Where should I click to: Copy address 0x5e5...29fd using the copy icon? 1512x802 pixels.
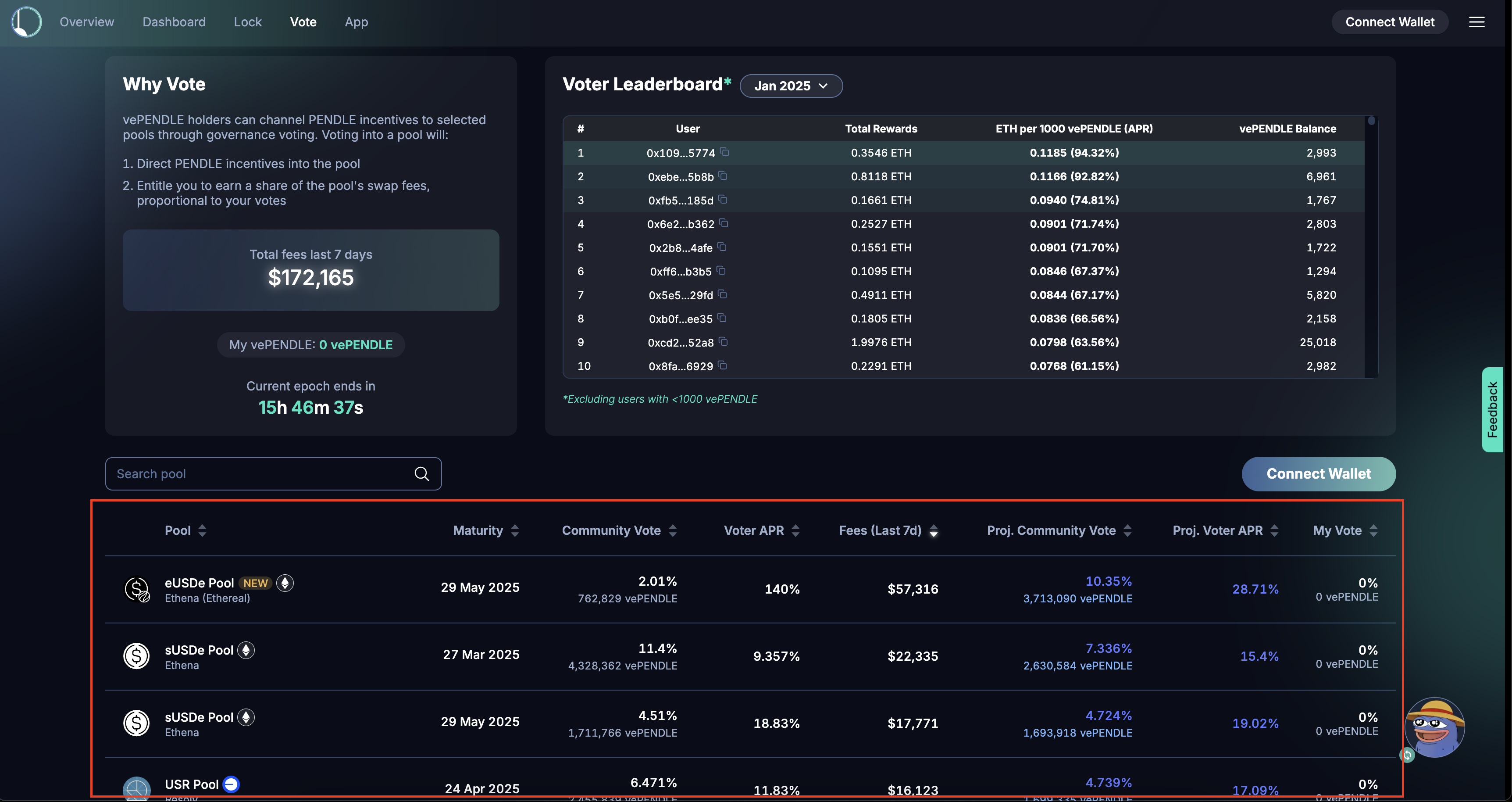(723, 294)
